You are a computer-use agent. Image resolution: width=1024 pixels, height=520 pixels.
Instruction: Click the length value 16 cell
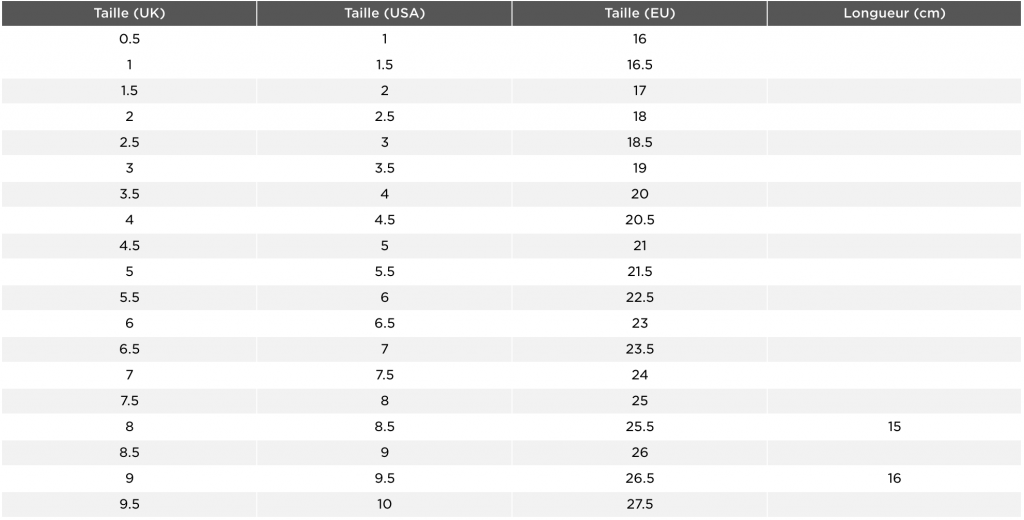pos(894,478)
